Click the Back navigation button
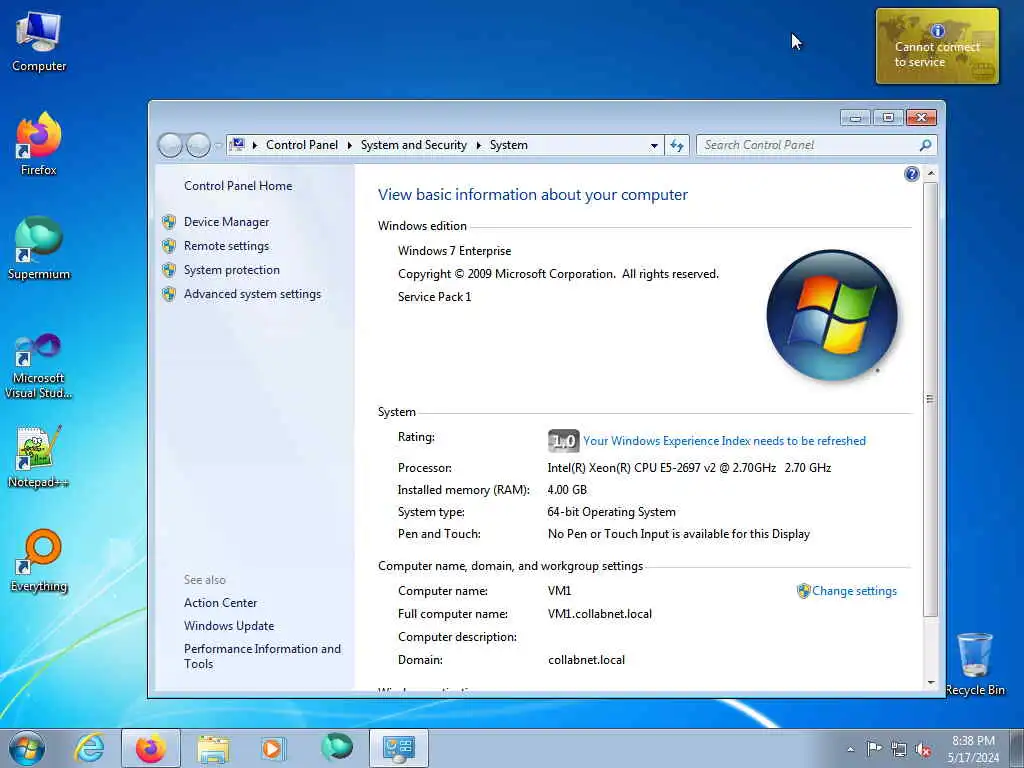The width and height of the screenshot is (1024, 768). tap(170, 145)
